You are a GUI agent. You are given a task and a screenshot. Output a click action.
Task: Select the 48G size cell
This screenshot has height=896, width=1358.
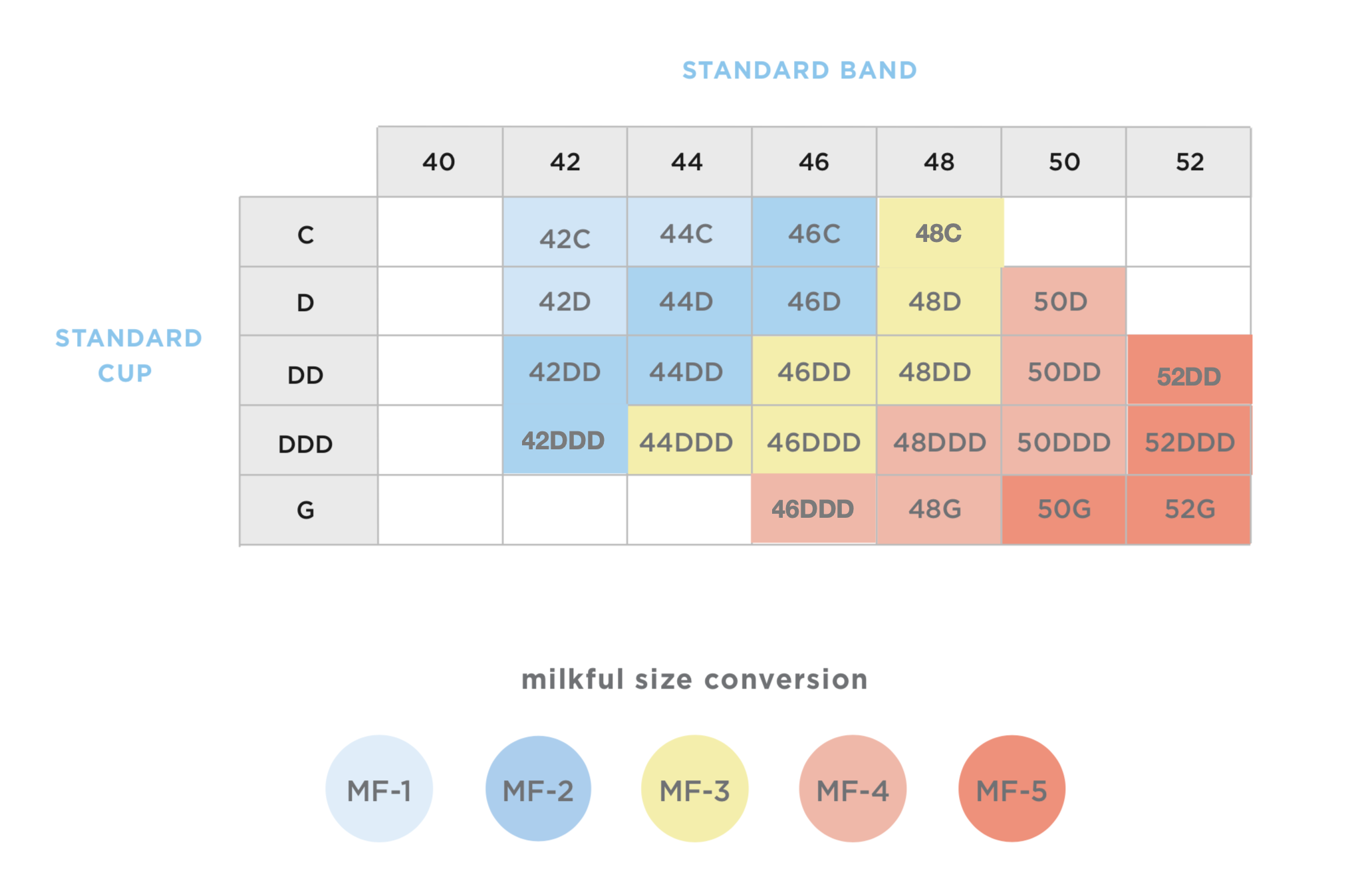coord(936,509)
